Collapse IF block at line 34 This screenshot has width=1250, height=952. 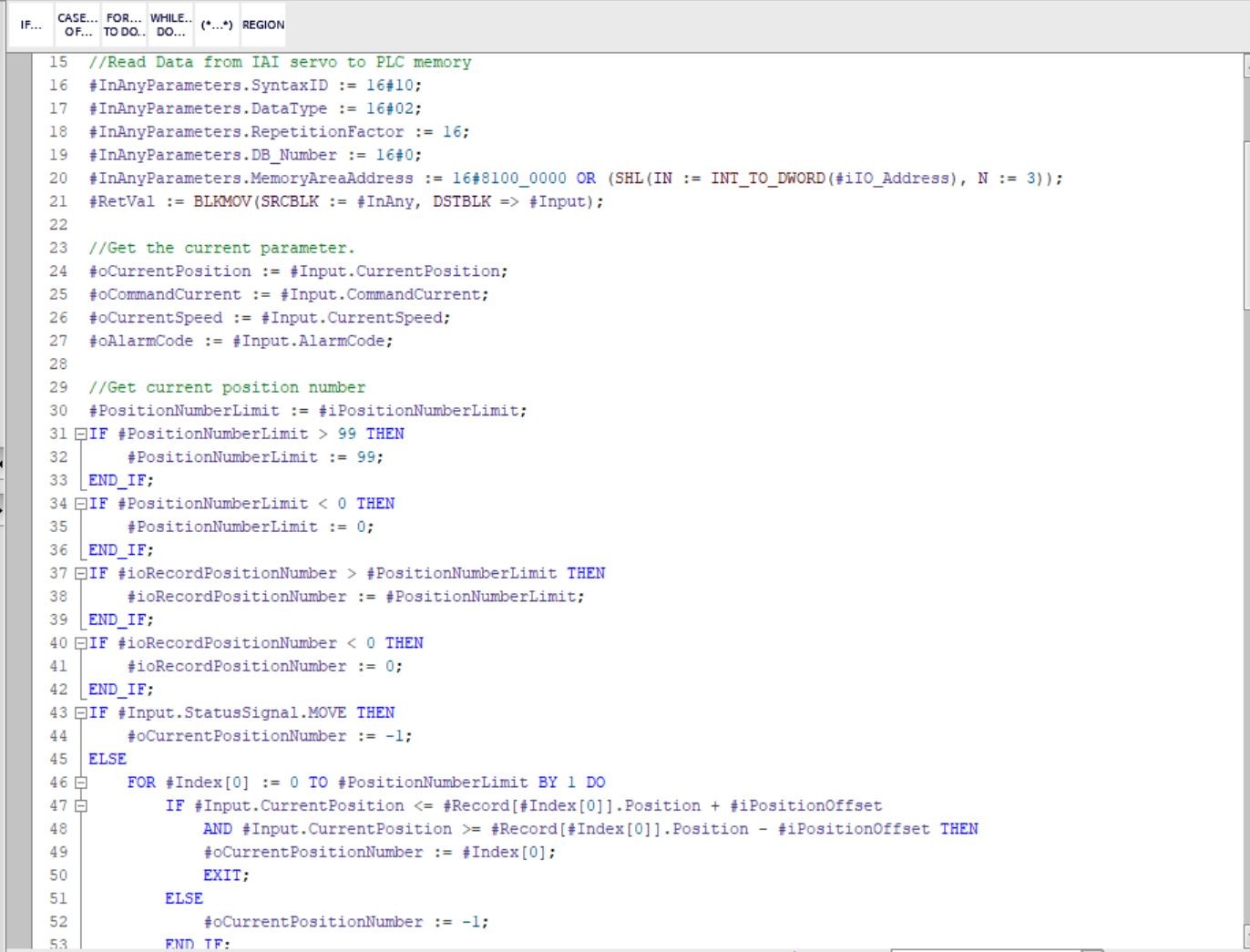(x=80, y=504)
